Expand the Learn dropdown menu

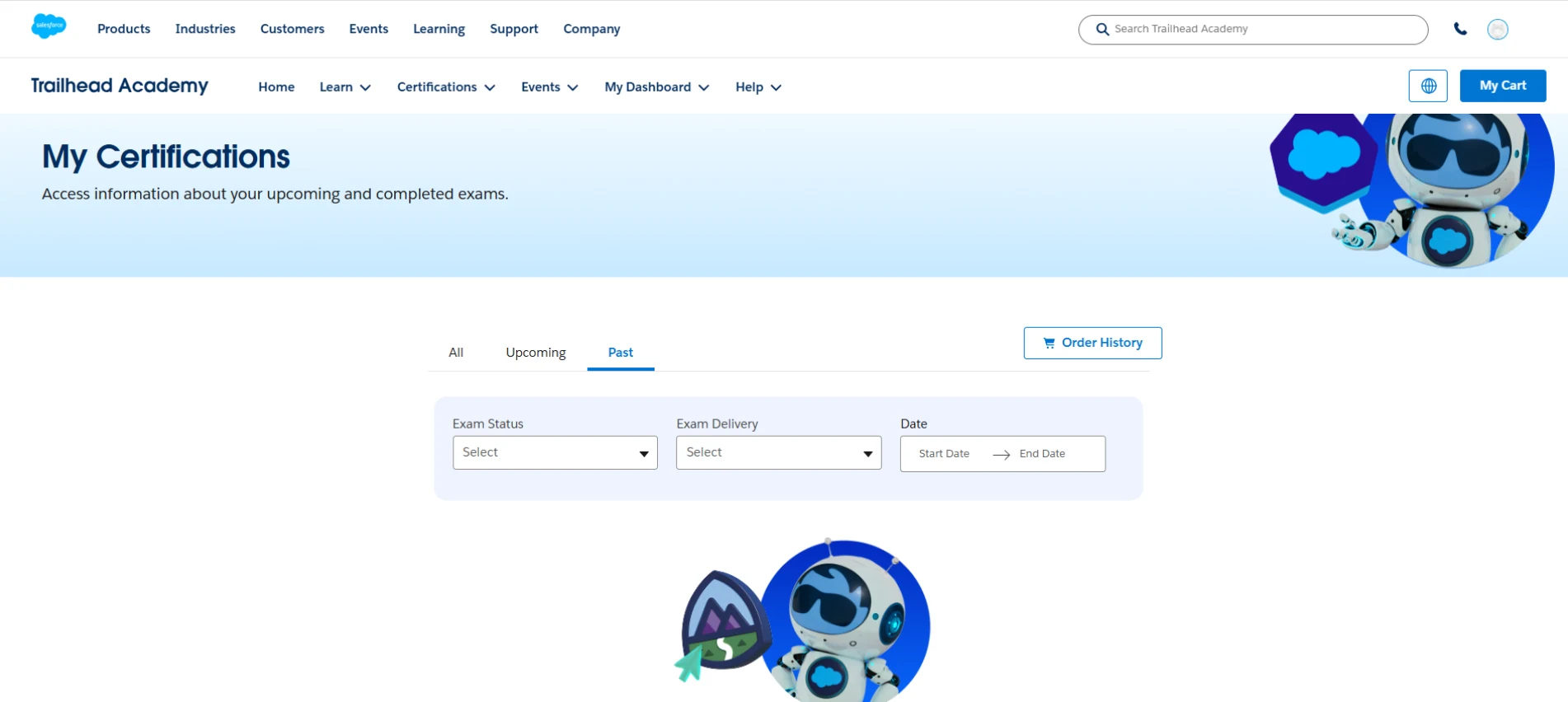coord(345,87)
